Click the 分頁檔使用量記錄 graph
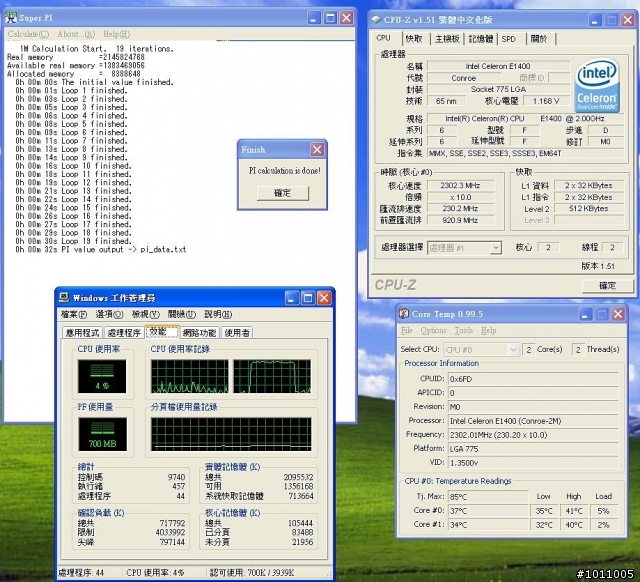Screen dimensions: 640x582 pyautogui.click(x=231, y=434)
